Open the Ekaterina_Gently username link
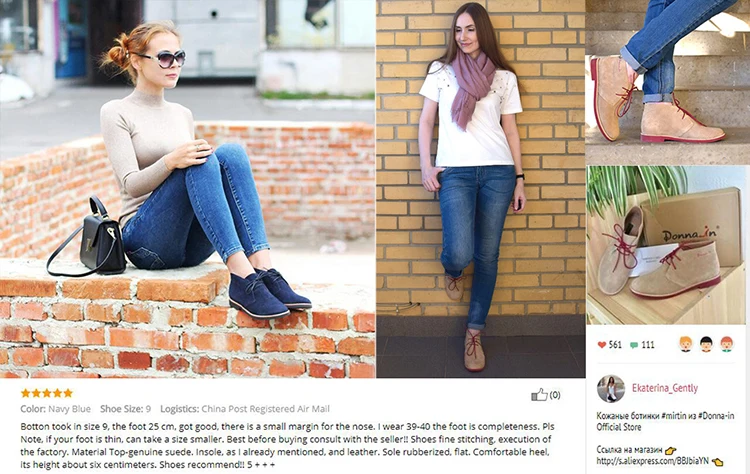 click(665, 388)
